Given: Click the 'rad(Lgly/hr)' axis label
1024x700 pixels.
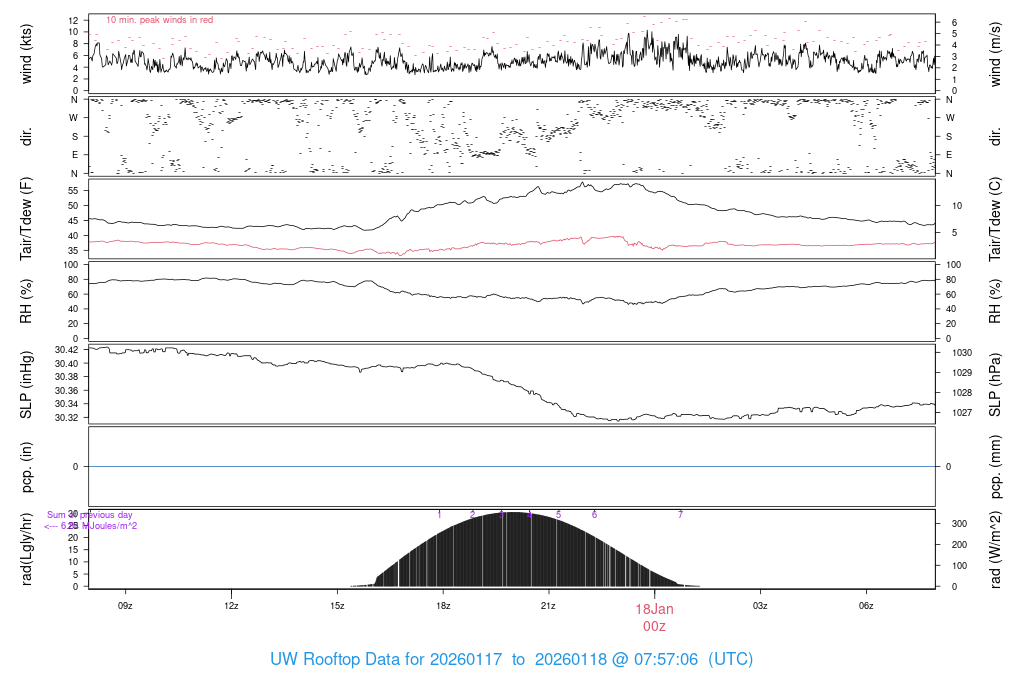Looking at the screenshot, I should click(x=26, y=549).
